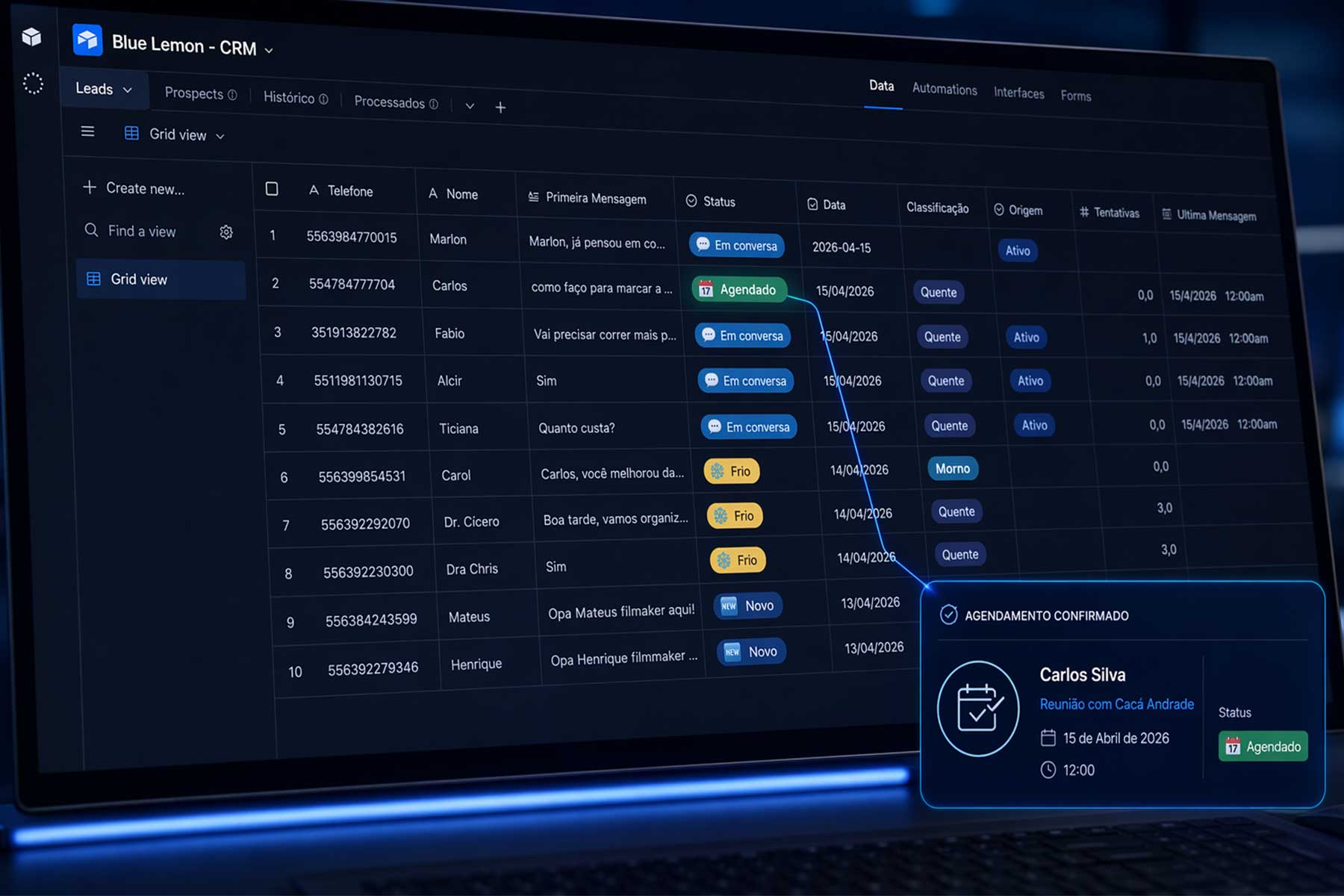The image size is (1344, 896).
Task: Open the Prospects table tab
Action: [194, 93]
